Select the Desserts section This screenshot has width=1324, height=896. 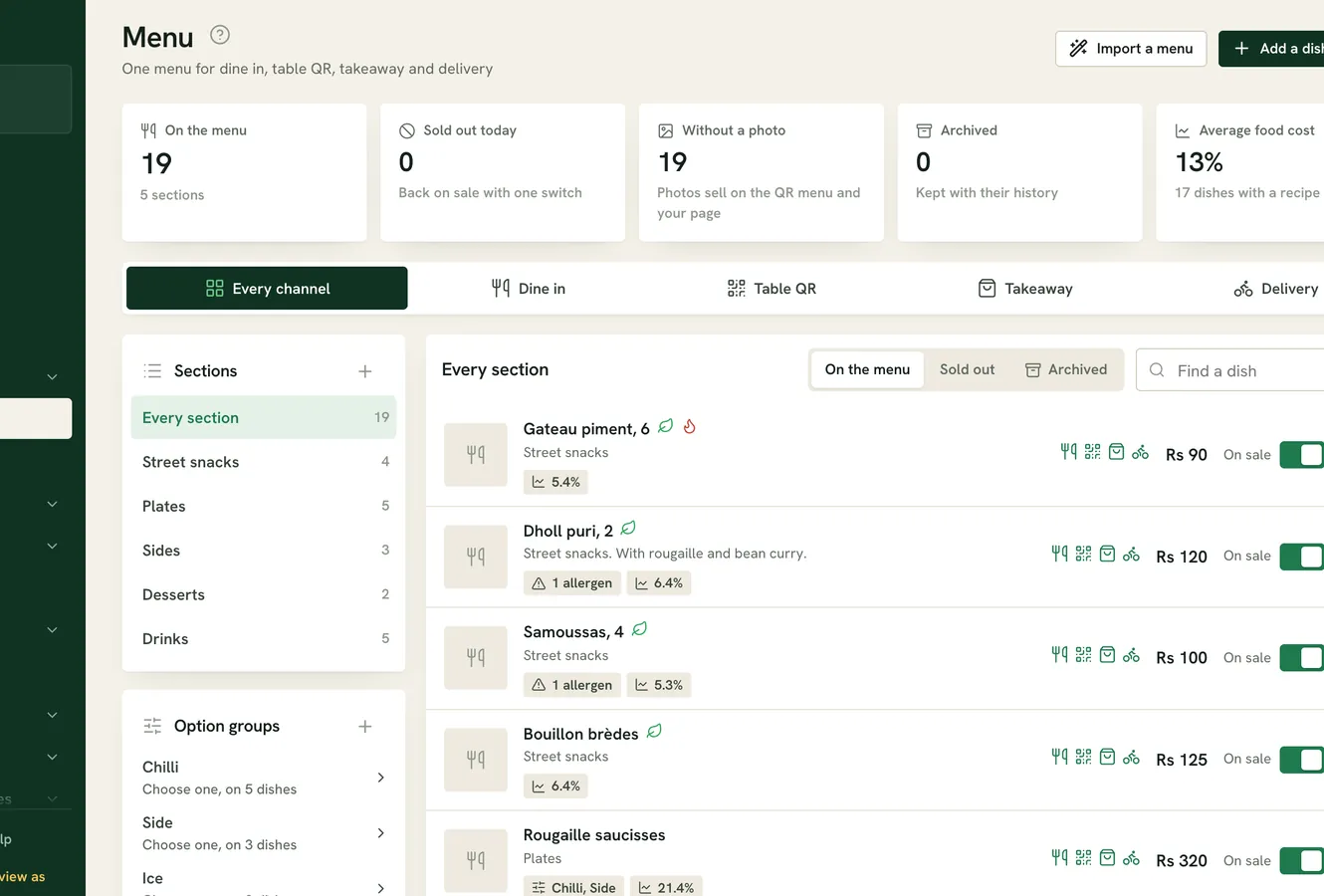(x=264, y=594)
